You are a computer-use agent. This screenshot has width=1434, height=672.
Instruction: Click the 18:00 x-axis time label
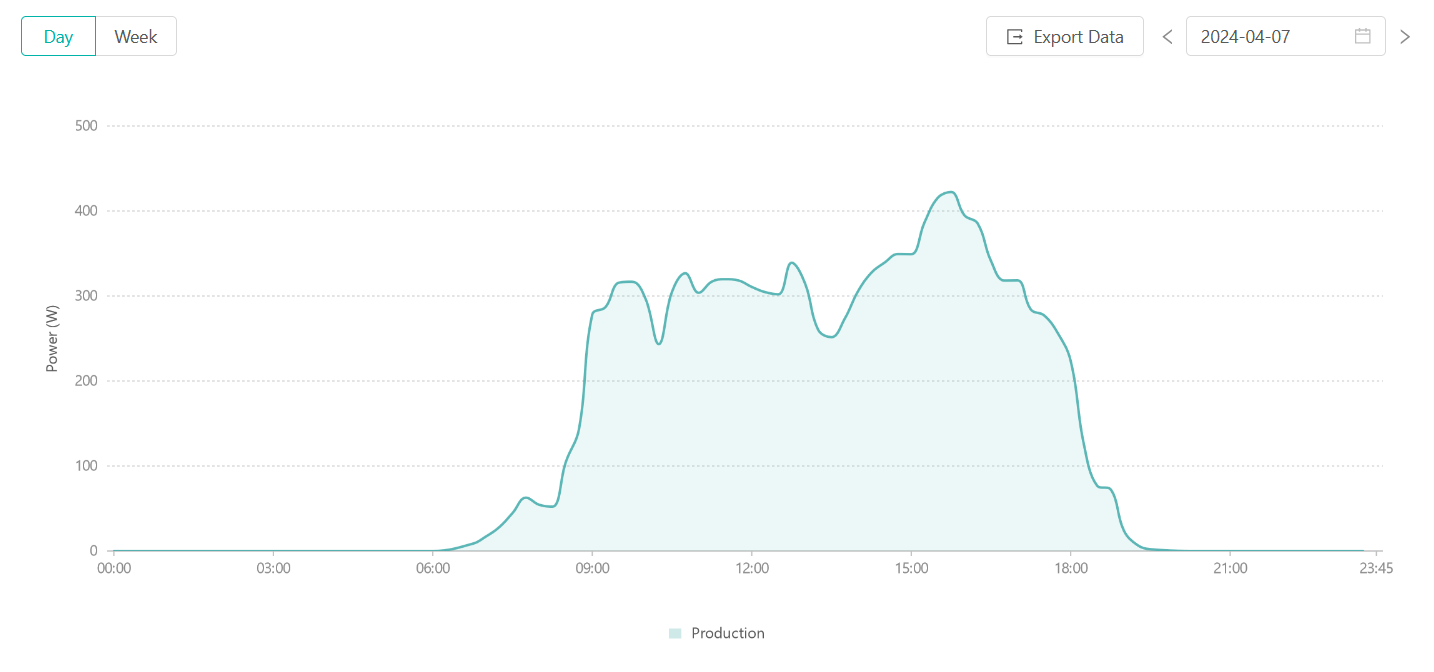[1071, 568]
